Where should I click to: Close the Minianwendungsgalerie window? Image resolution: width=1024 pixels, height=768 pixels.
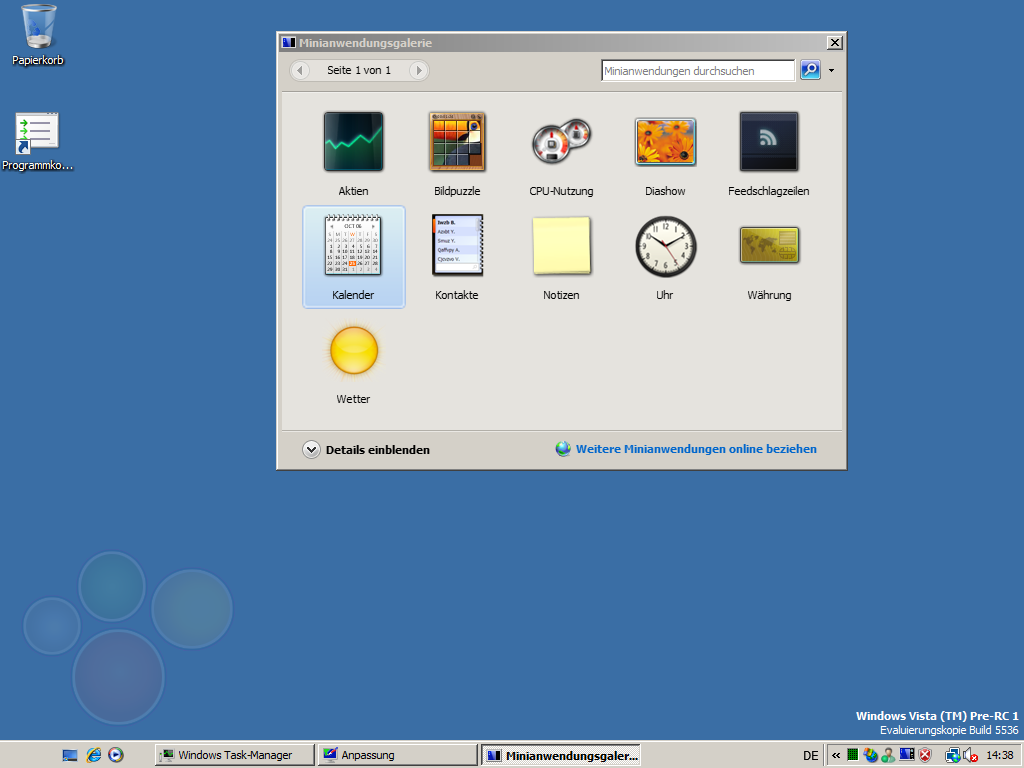pyautogui.click(x=835, y=42)
